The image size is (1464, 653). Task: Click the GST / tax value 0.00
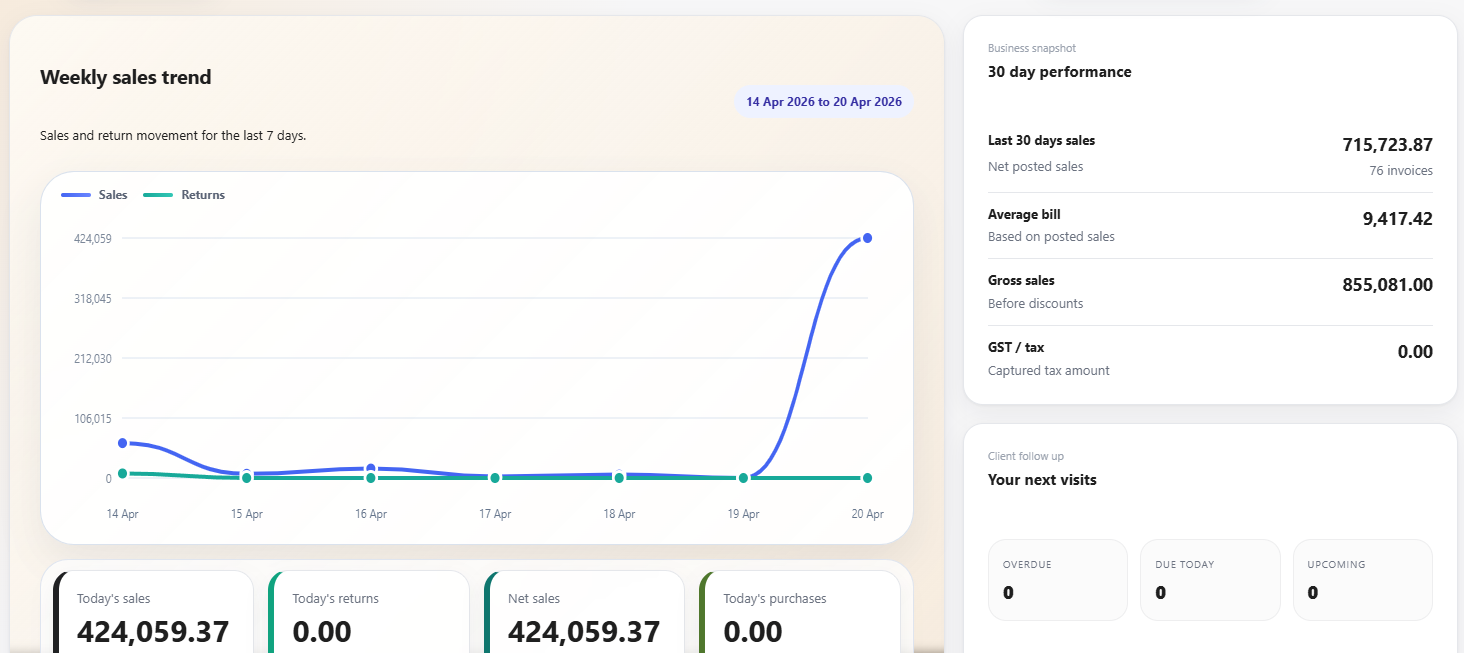click(1415, 352)
